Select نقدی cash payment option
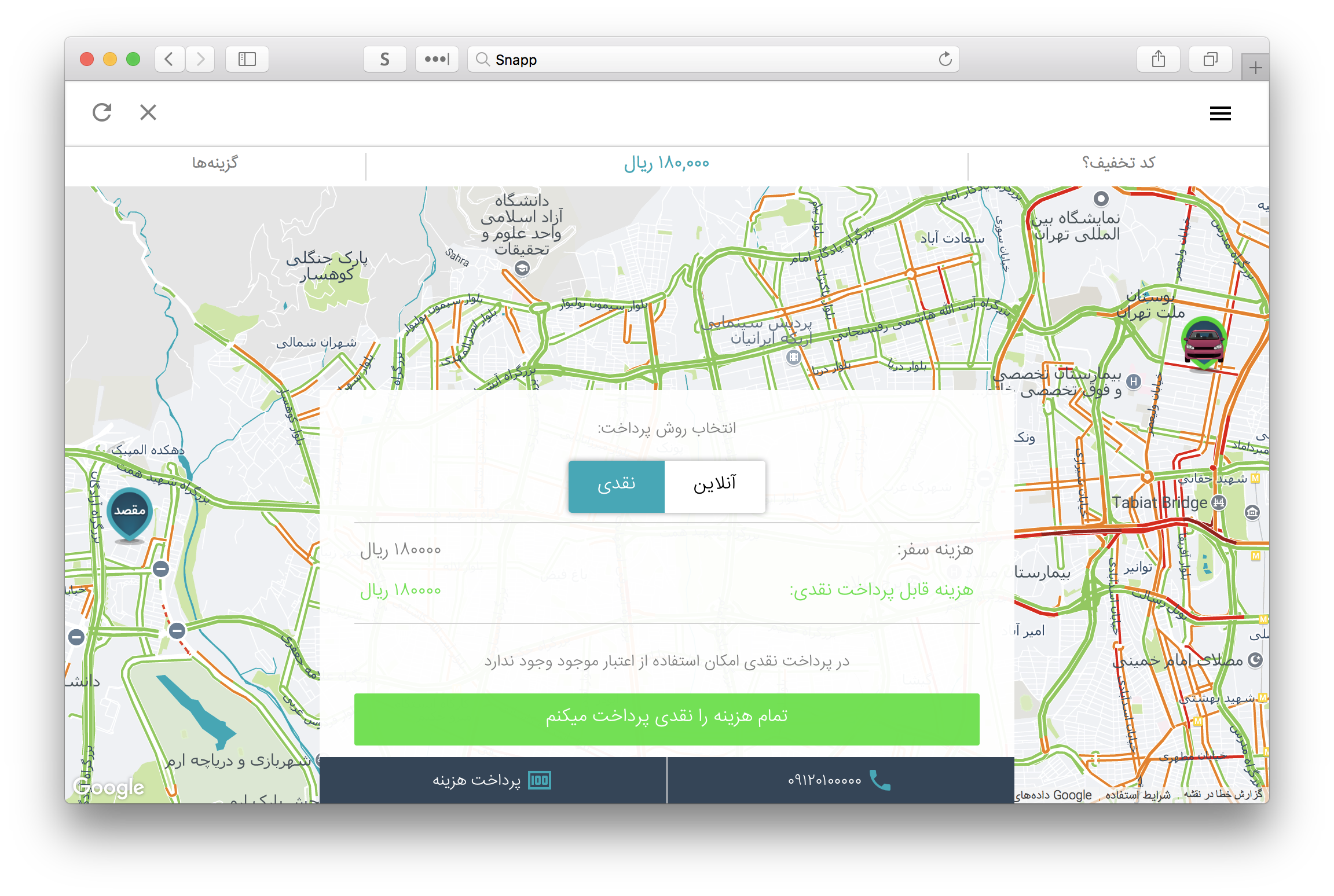 (x=617, y=486)
